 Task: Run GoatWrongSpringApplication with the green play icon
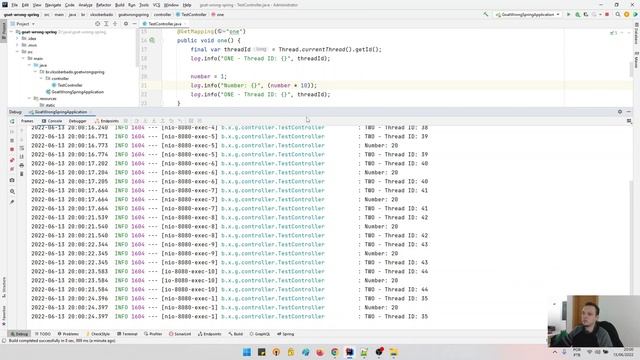(568, 14)
